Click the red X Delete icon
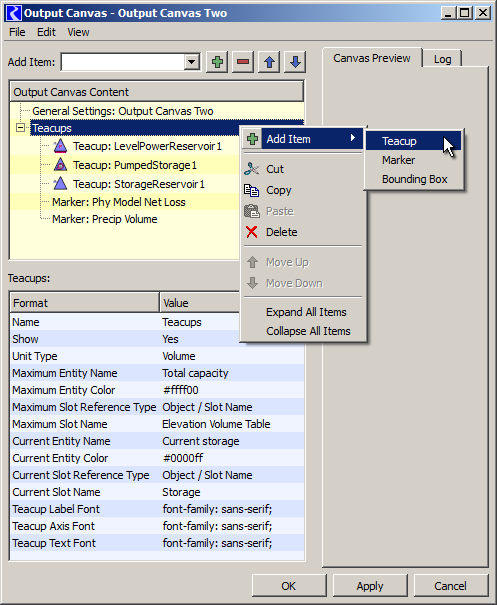 pyautogui.click(x=252, y=232)
